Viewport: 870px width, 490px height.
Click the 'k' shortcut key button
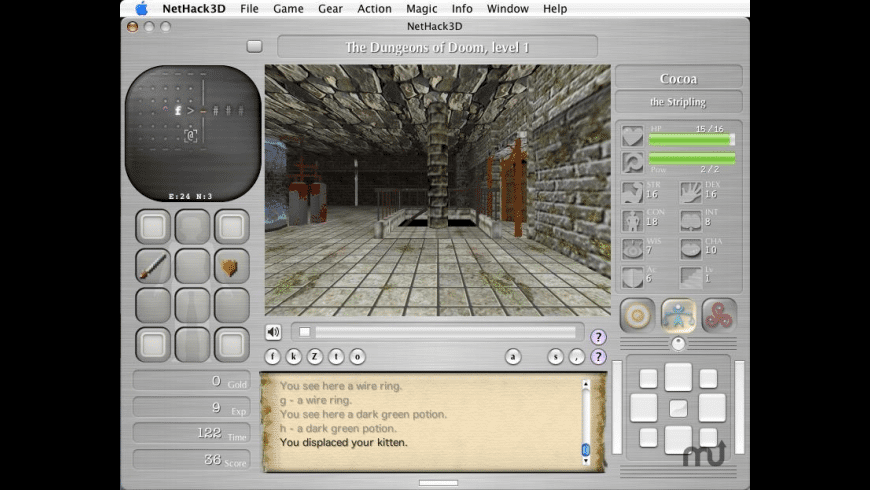(x=294, y=356)
